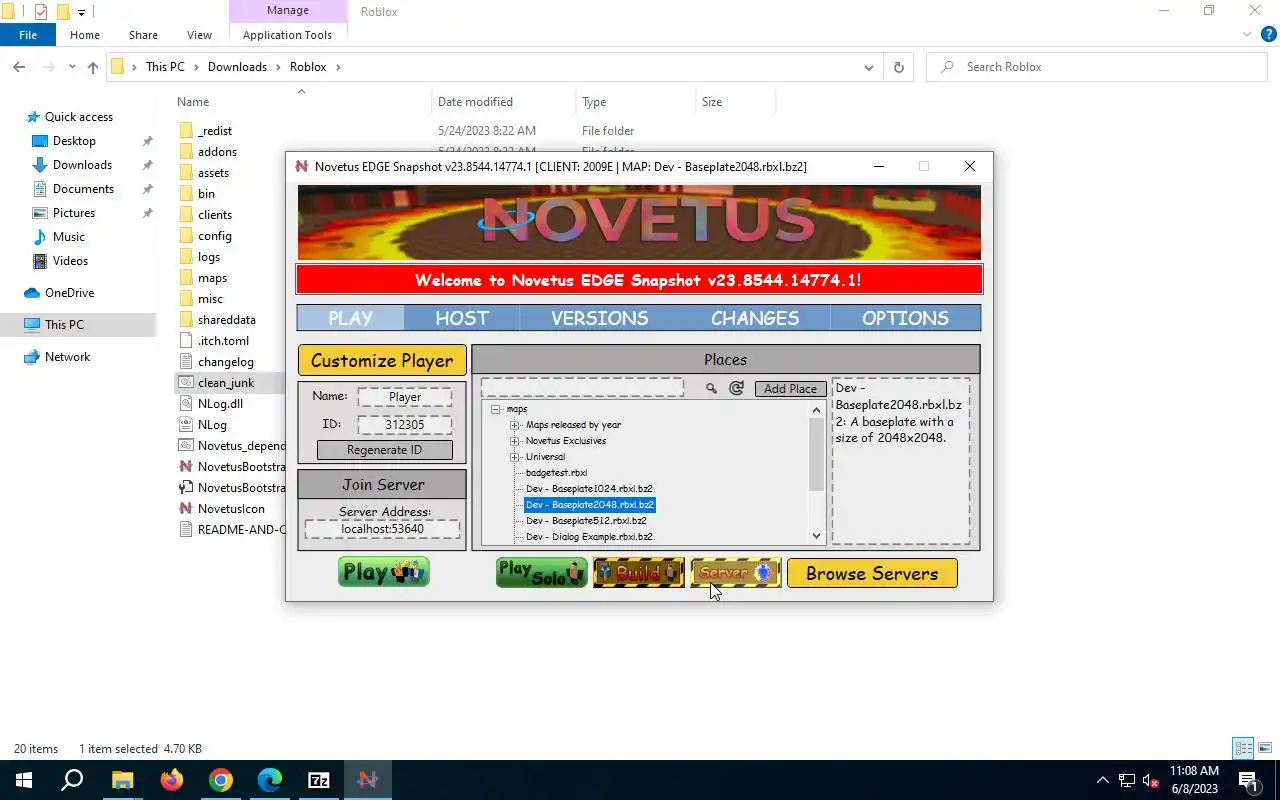1280x800 pixels.
Task: Switch to the CHANGES tab
Action: click(x=755, y=318)
